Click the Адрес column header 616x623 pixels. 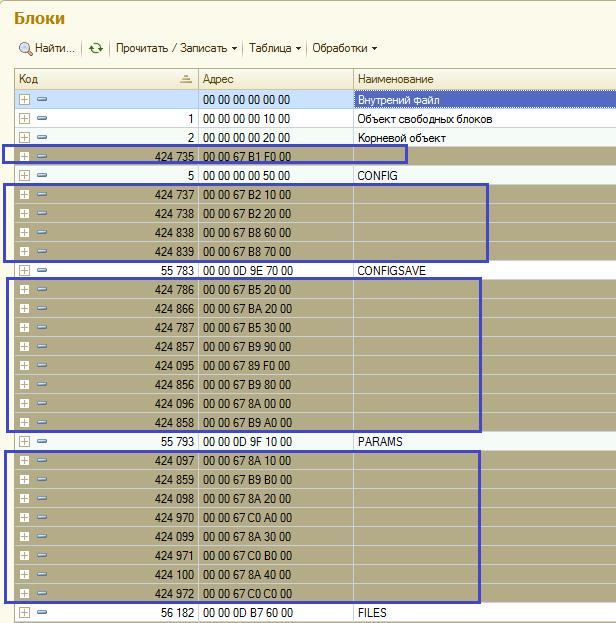275,79
